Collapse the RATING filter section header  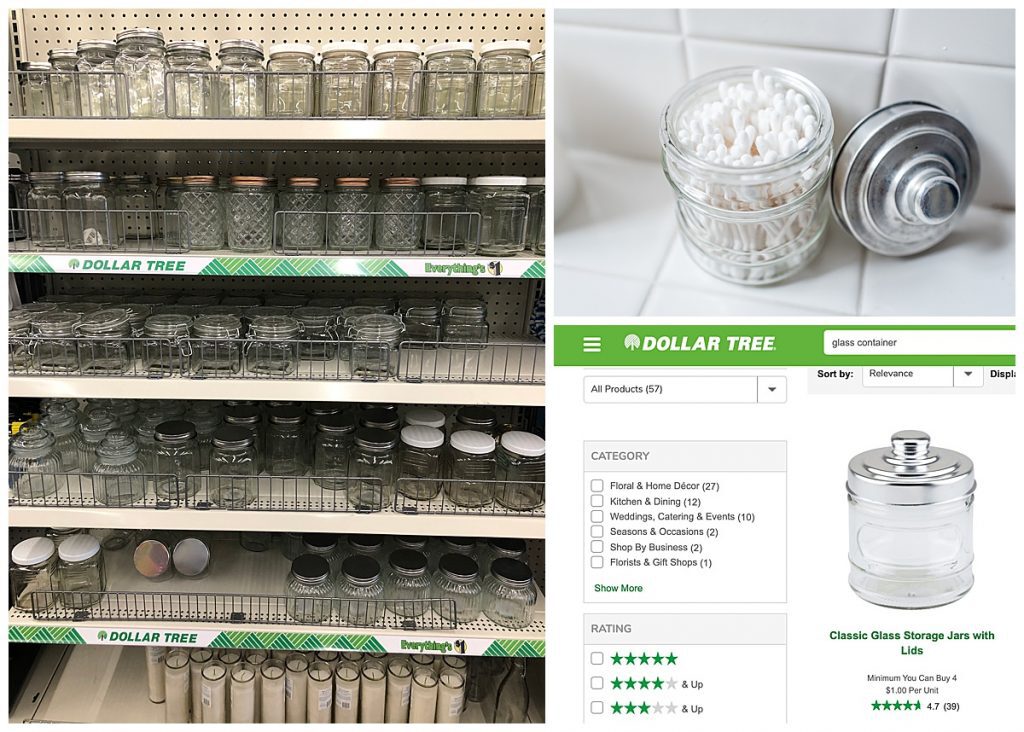[x=684, y=628]
